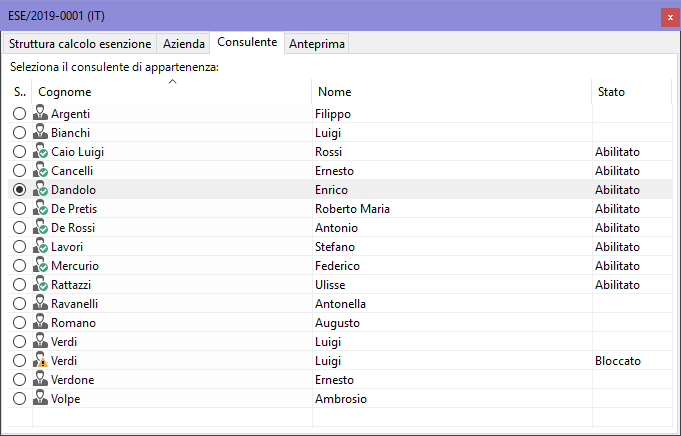Click the consultant icon beside Mercurio
The image size is (681, 436).
(x=40, y=266)
